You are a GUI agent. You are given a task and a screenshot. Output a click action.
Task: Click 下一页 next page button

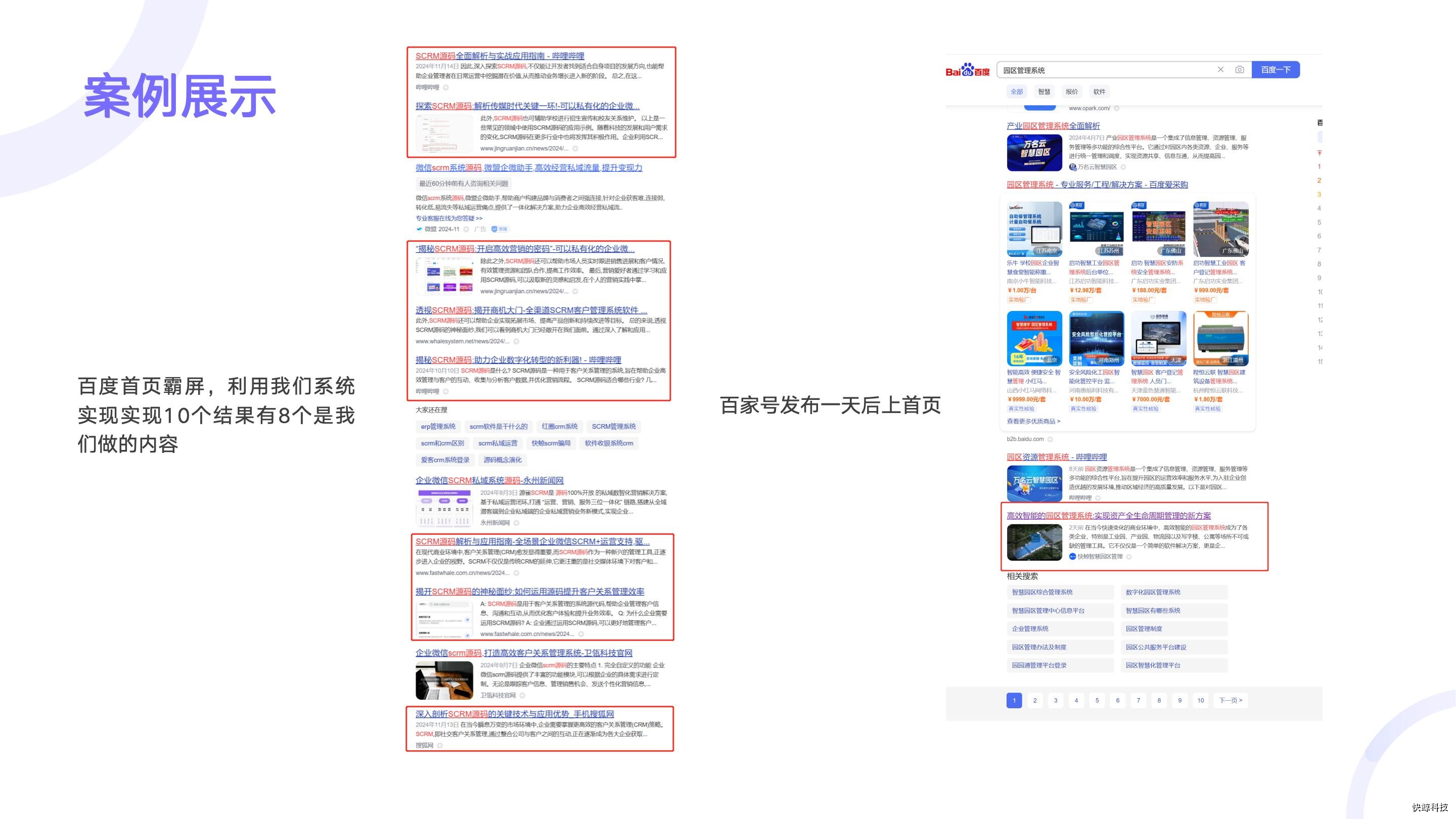[x=1231, y=701]
